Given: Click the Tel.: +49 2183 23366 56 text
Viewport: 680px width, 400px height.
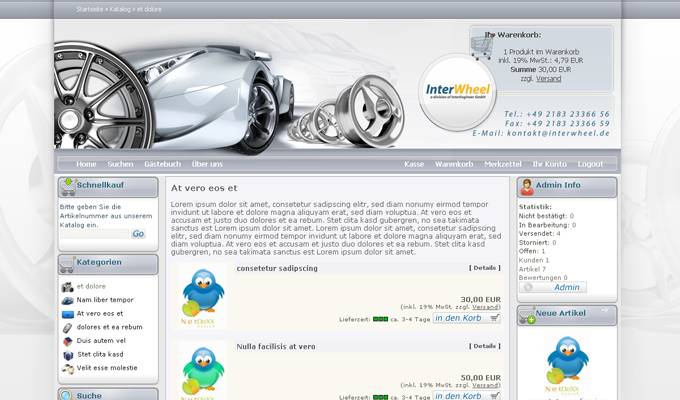Looking at the screenshot, I should click(x=556, y=114).
